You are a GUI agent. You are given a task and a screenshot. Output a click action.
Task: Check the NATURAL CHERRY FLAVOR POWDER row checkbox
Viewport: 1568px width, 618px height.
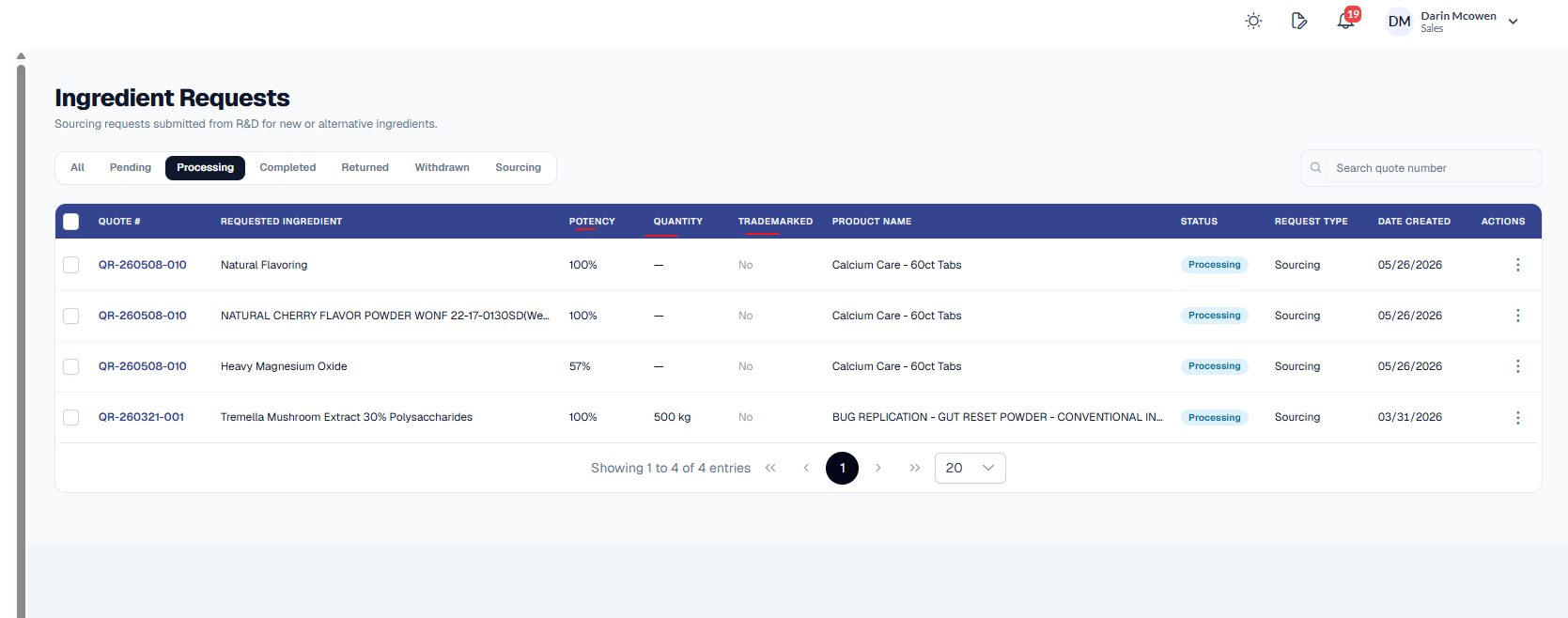tap(71, 316)
